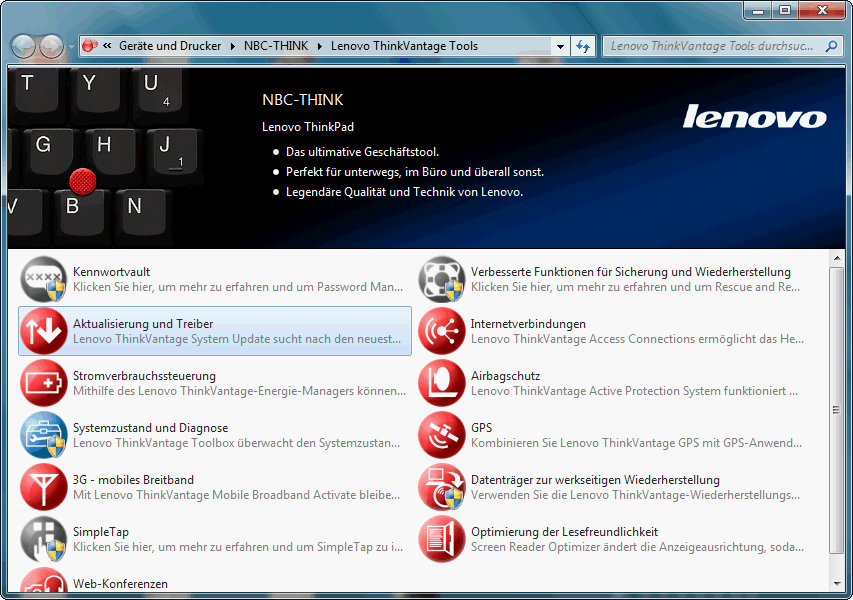Open Systemzustand und Diagnose title
The height and width of the screenshot is (600, 853).
pos(151,428)
